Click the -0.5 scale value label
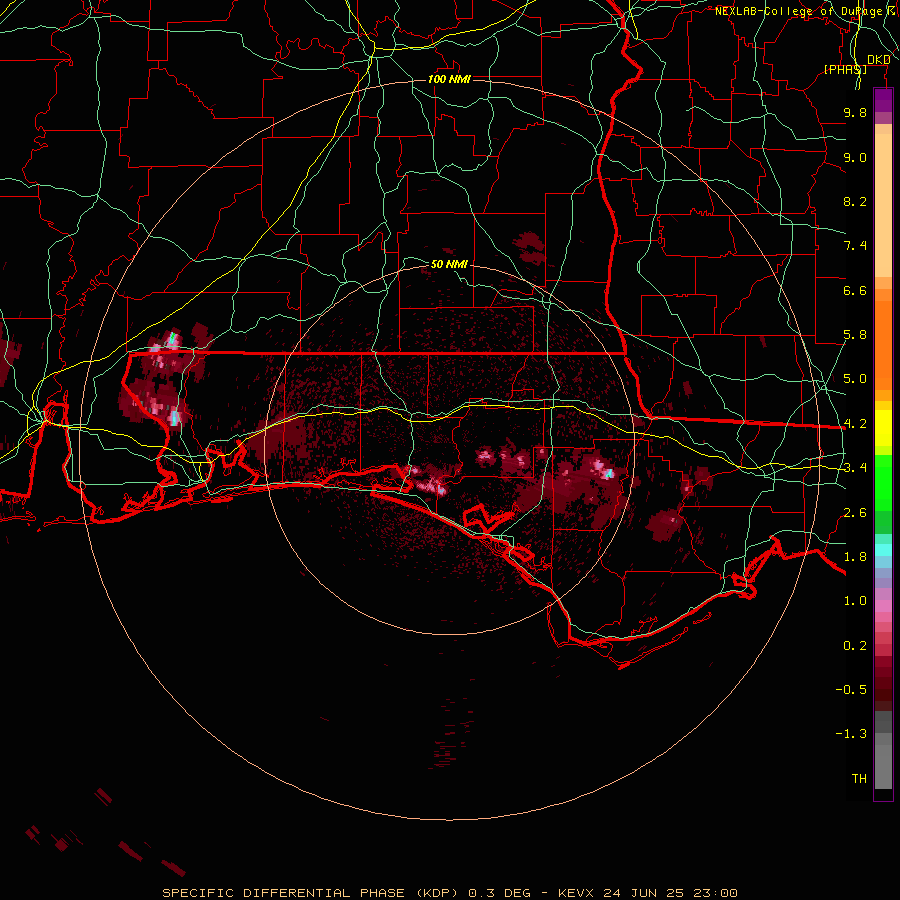Image resolution: width=900 pixels, height=900 pixels. click(851, 690)
